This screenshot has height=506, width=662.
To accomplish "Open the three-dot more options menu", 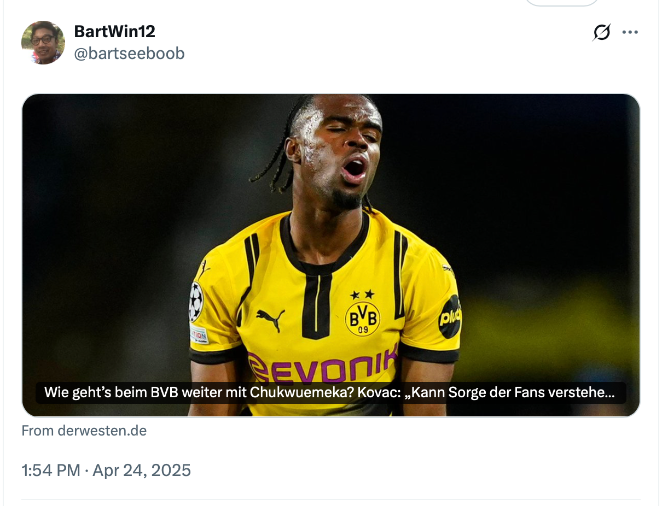I will click(x=630, y=32).
